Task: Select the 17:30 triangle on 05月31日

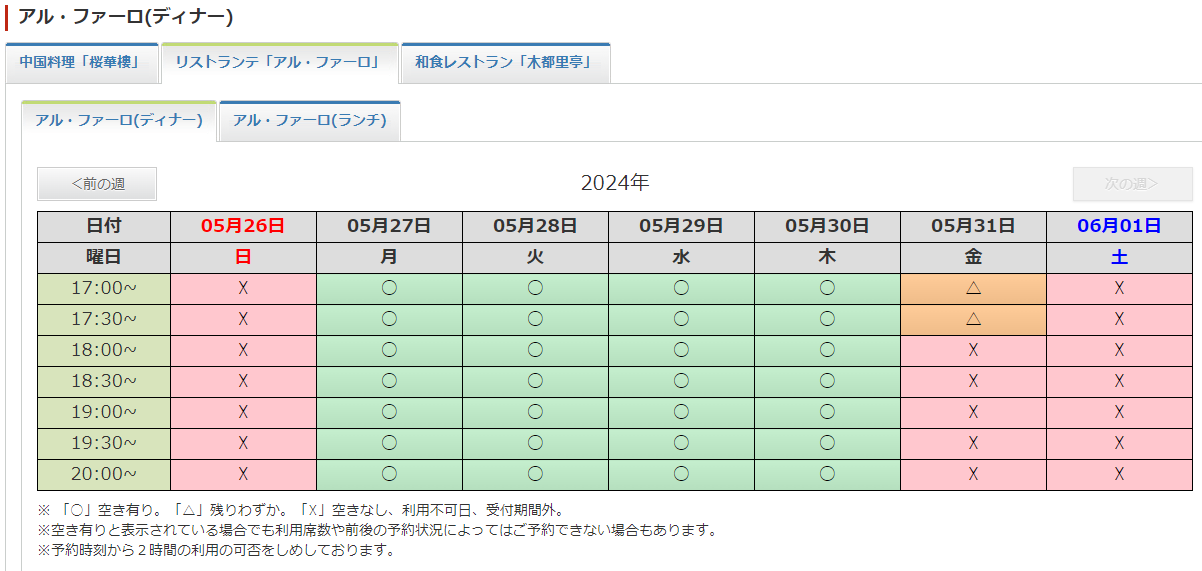Action: (x=973, y=319)
